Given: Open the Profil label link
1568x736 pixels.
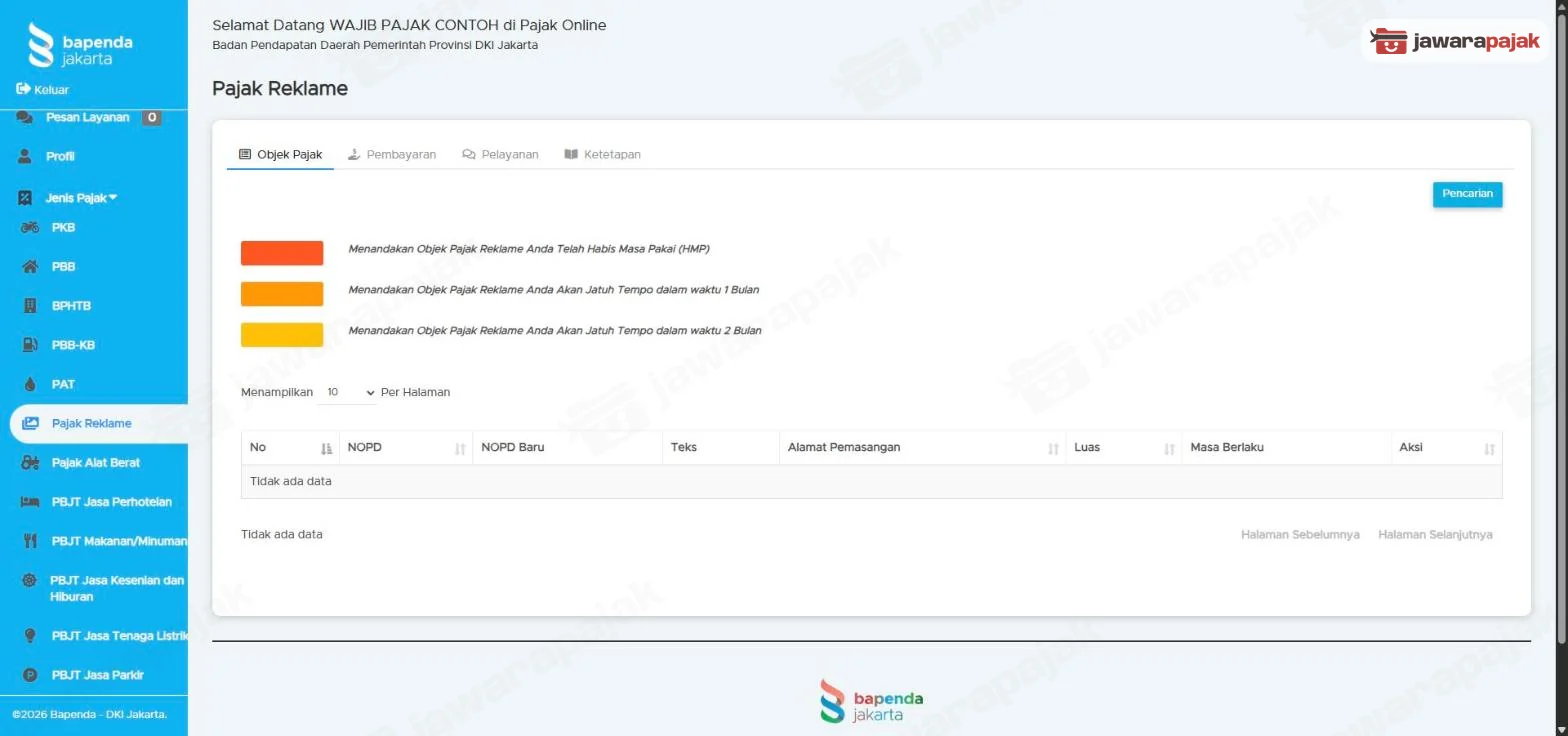Looking at the screenshot, I should tap(60, 157).
